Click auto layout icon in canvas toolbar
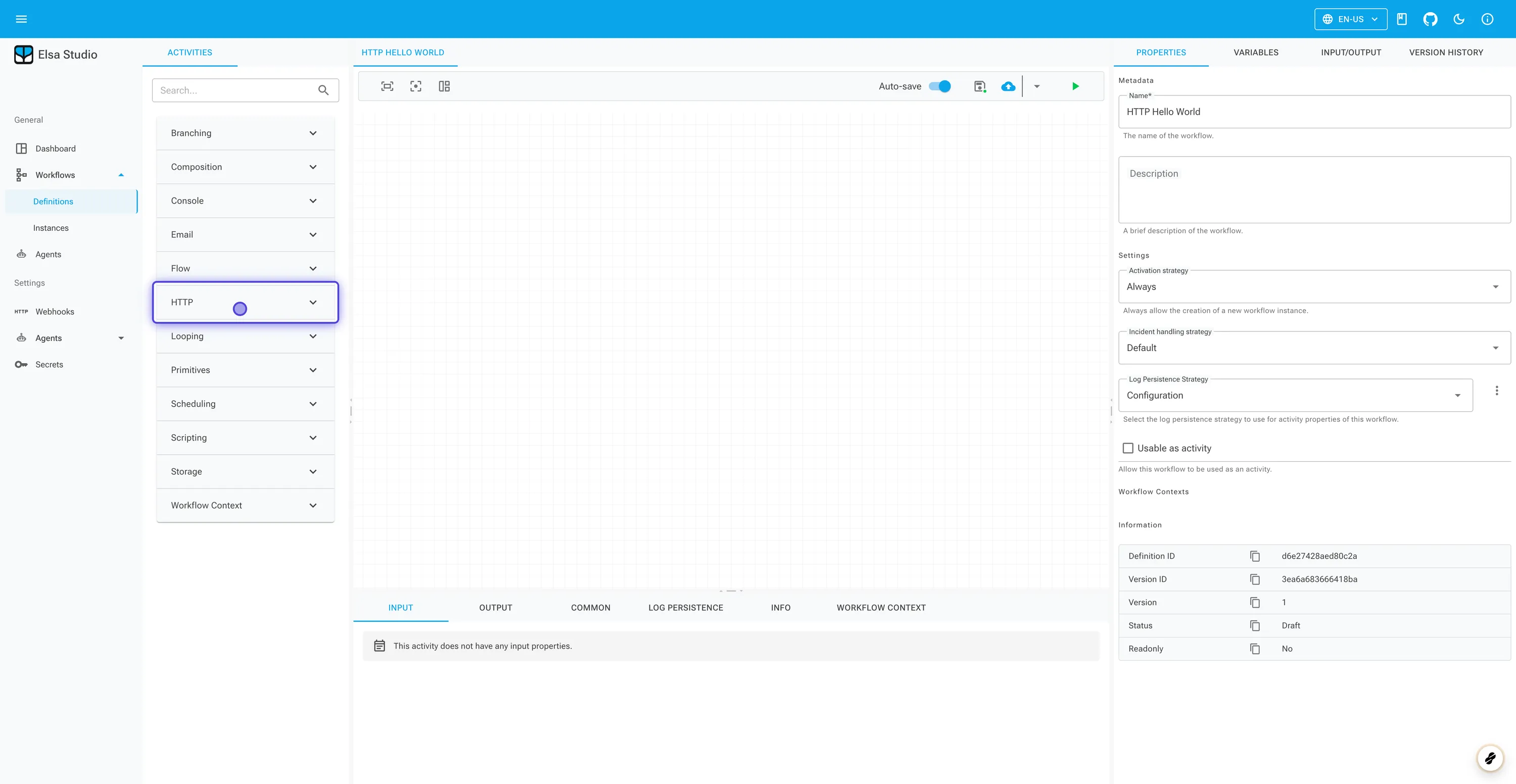This screenshot has width=1516, height=784. pos(444,86)
